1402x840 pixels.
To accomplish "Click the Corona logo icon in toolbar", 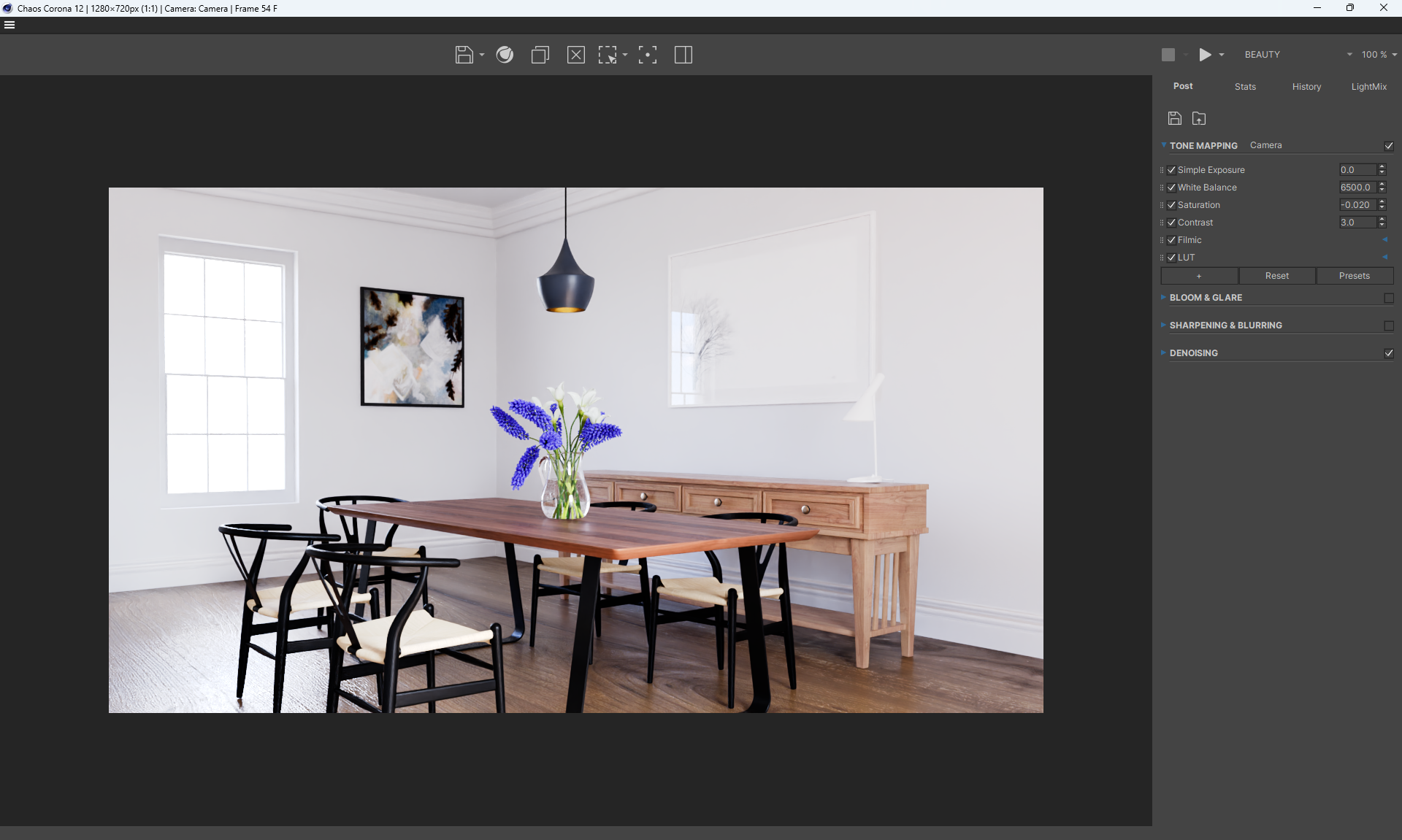I will pyautogui.click(x=505, y=55).
